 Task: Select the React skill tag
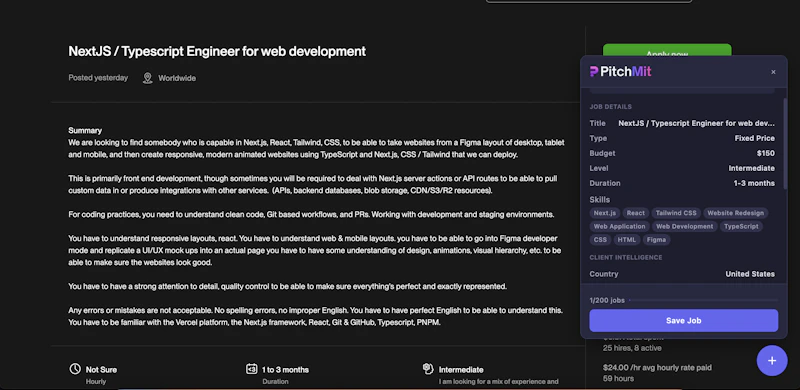pyautogui.click(x=636, y=213)
